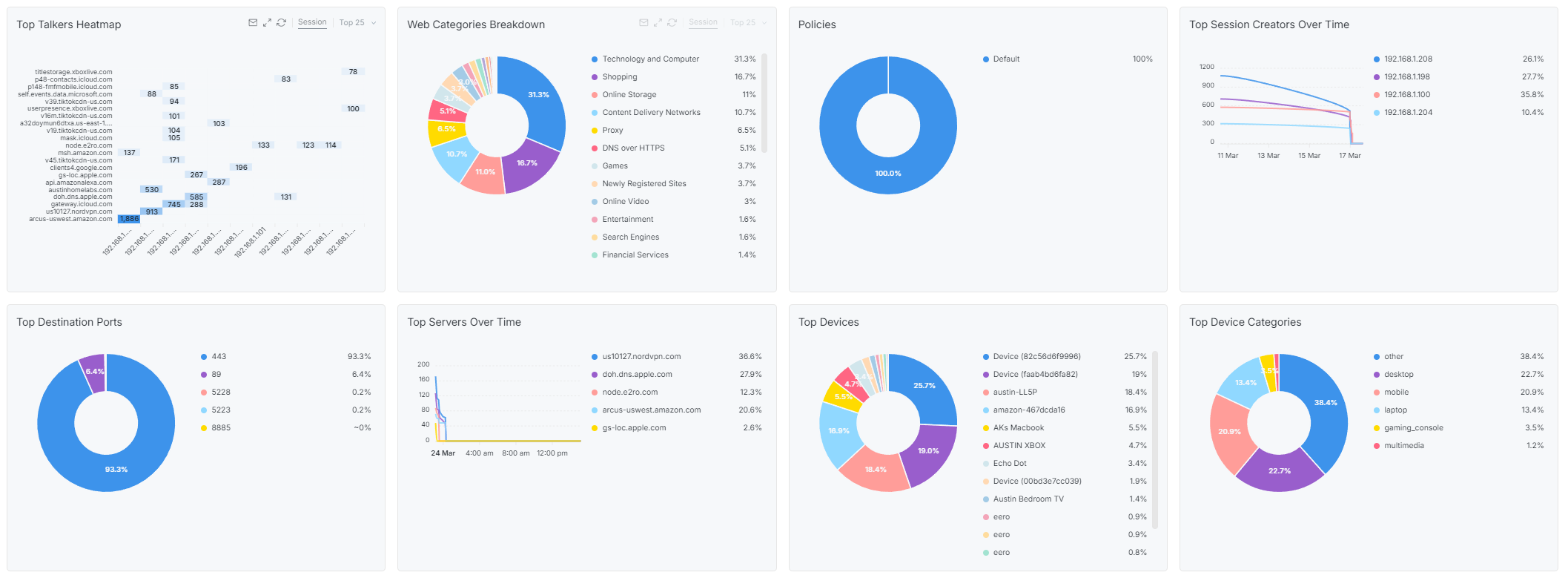Click the 745 heatmap cell
The image size is (1568, 578).
pos(173,204)
